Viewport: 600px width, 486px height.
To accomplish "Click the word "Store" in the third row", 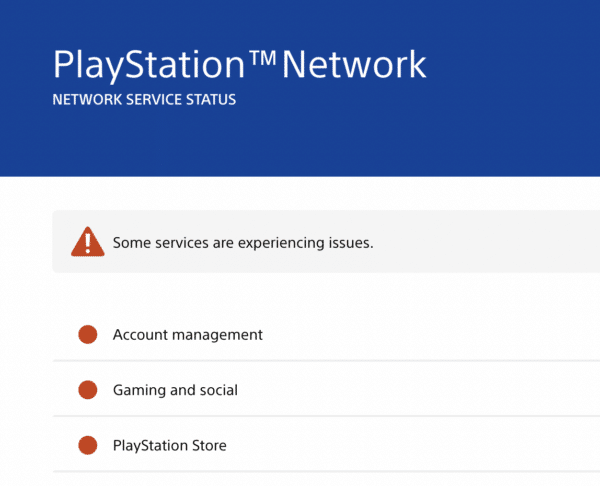I will pos(208,445).
